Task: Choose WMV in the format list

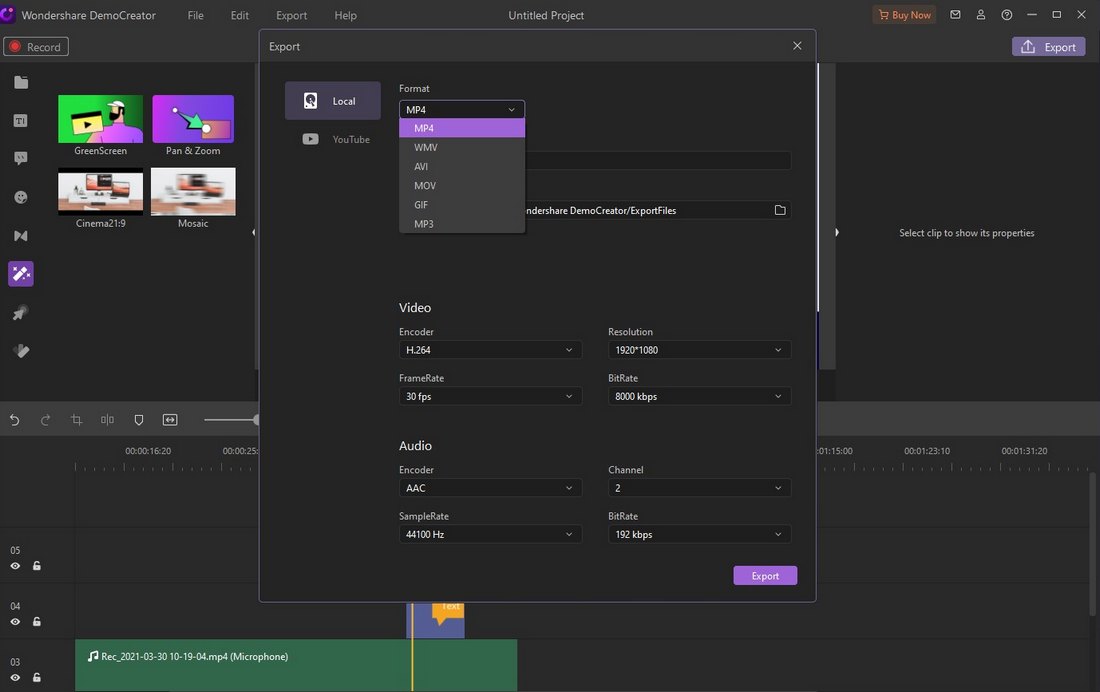Action: click(x=462, y=147)
